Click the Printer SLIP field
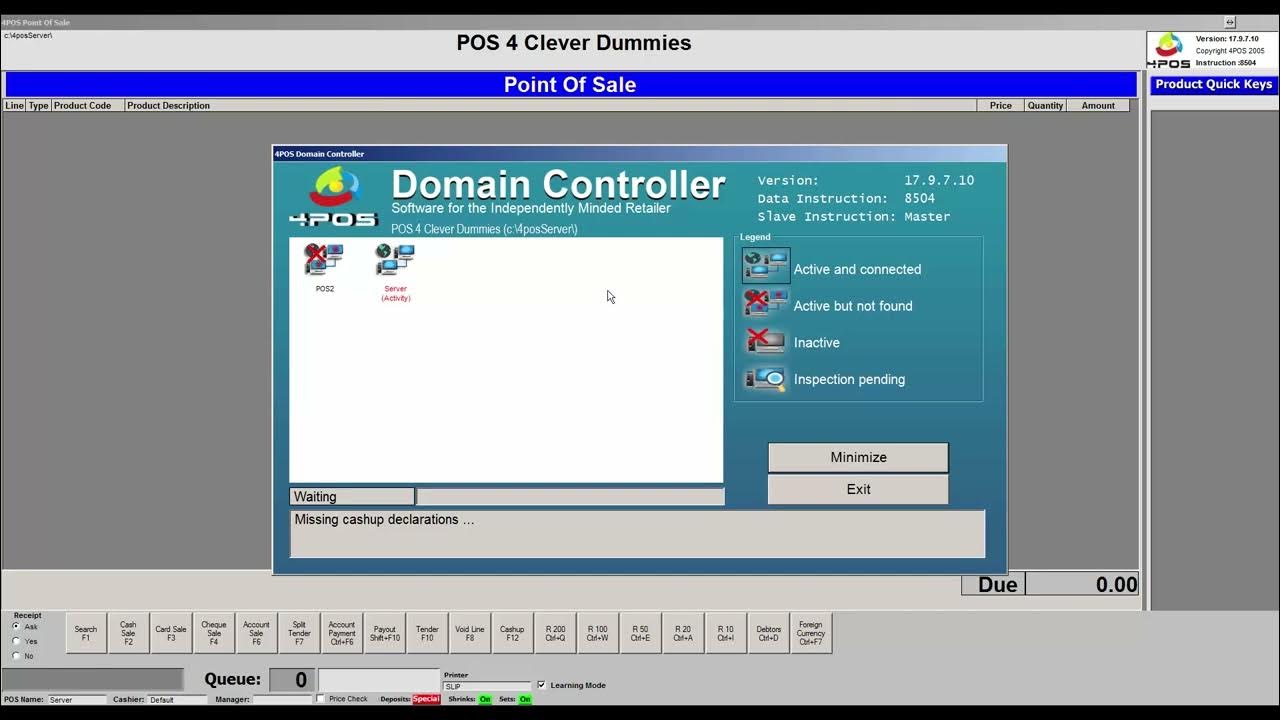This screenshot has height=720, width=1280. (x=487, y=686)
